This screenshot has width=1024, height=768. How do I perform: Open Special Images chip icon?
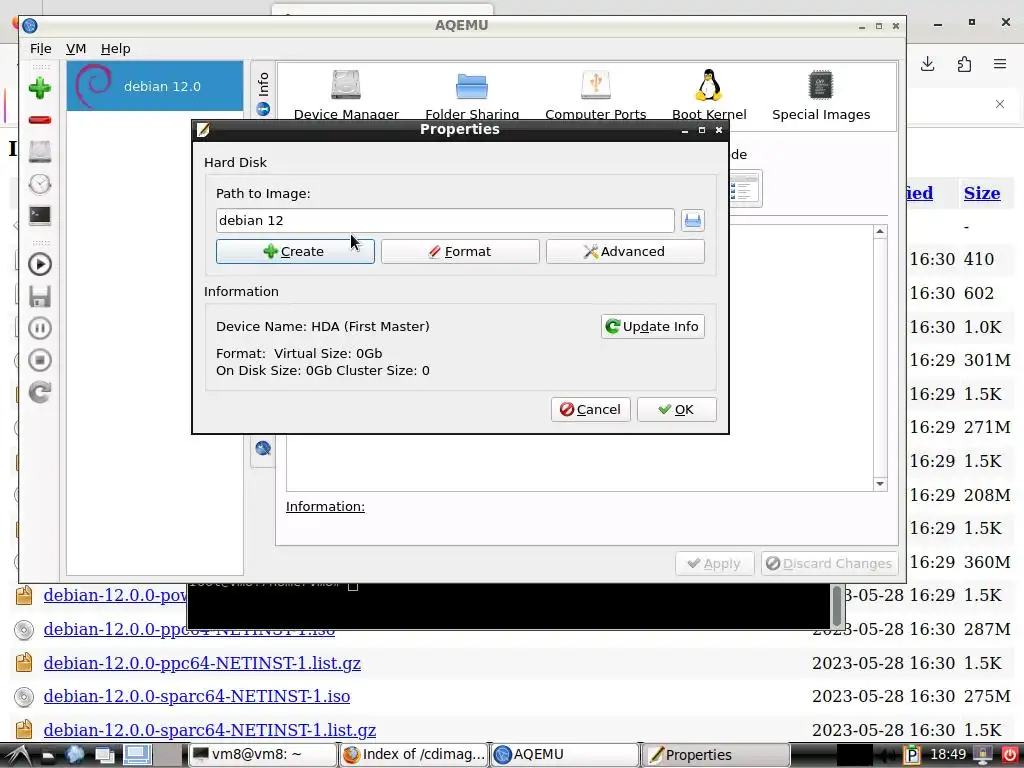821,95
